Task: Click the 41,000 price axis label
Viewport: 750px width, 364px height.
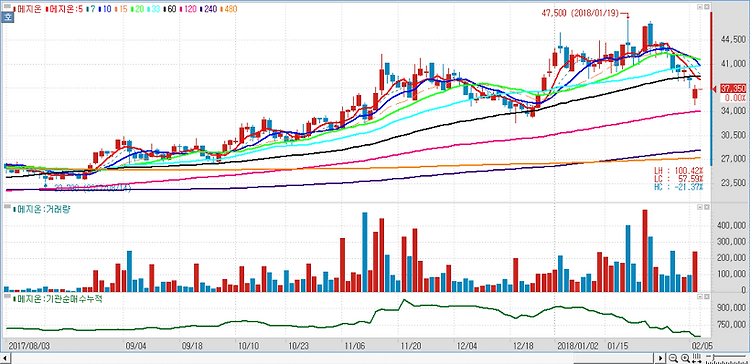Action: [734, 64]
